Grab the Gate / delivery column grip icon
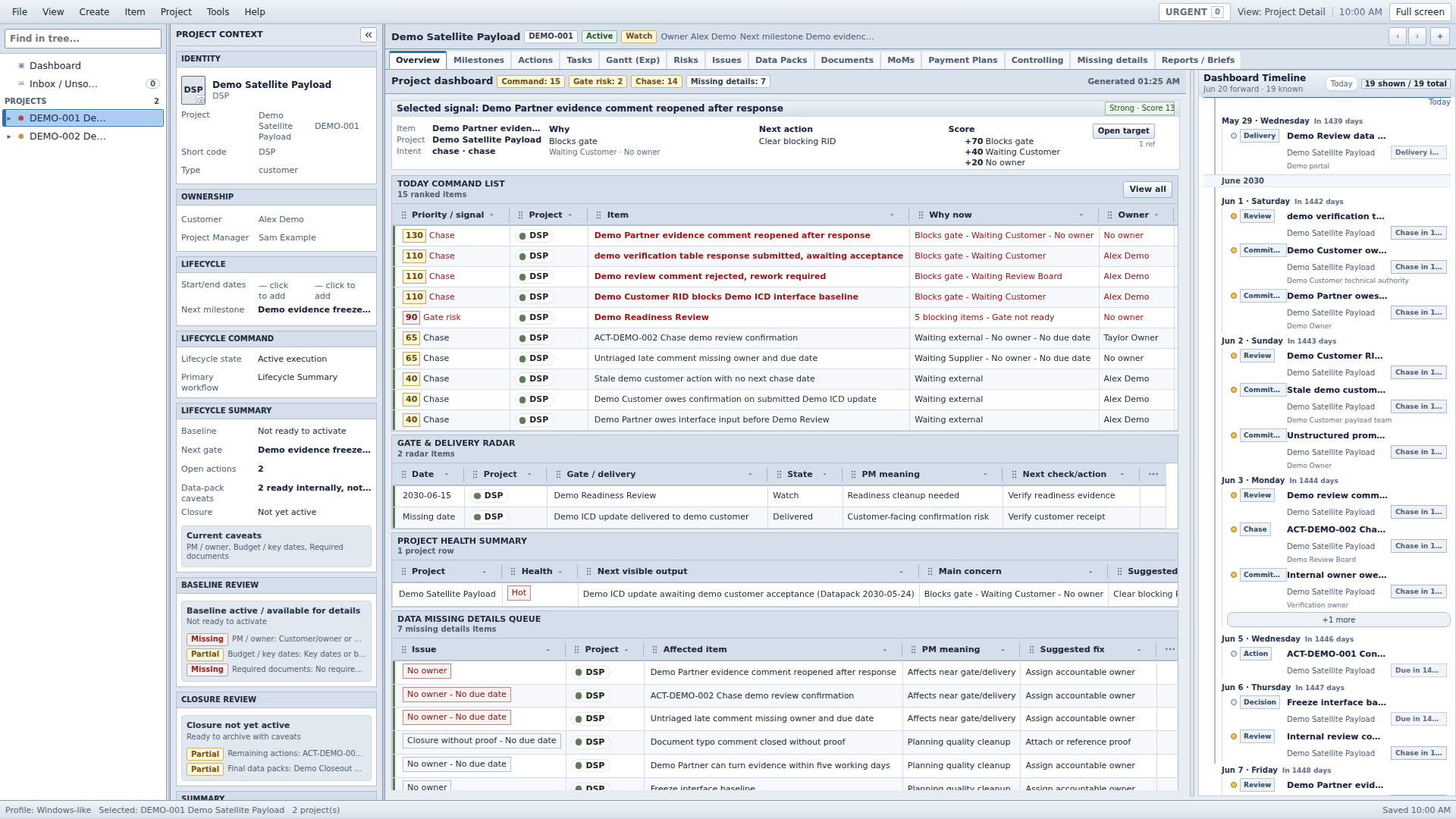 pyautogui.click(x=559, y=475)
